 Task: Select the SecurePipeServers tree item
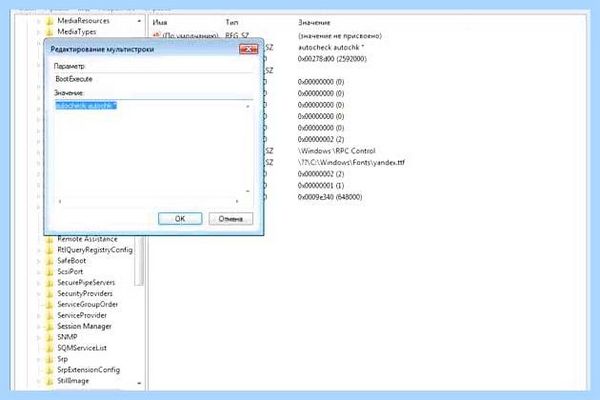click(86, 283)
